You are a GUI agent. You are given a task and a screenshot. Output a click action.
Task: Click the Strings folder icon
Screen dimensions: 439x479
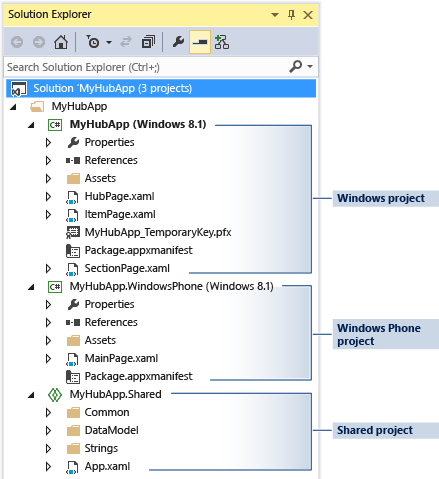coord(73,449)
